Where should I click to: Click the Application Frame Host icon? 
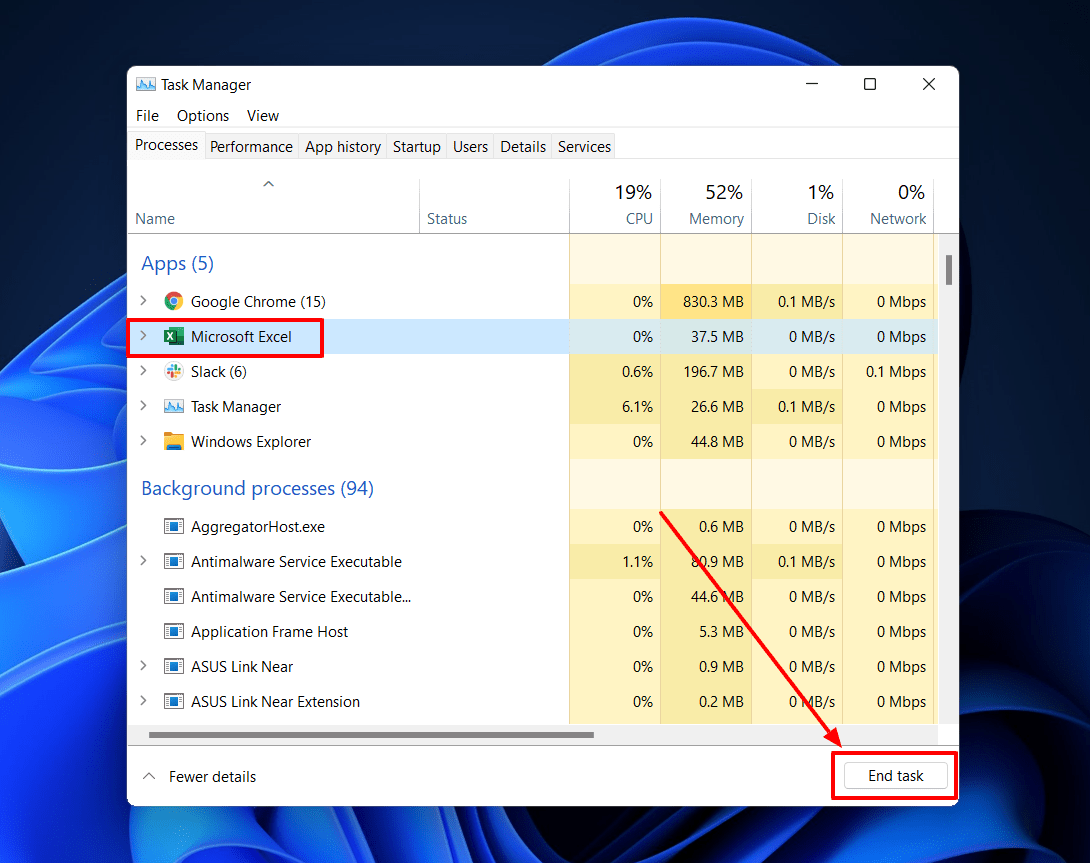(173, 631)
